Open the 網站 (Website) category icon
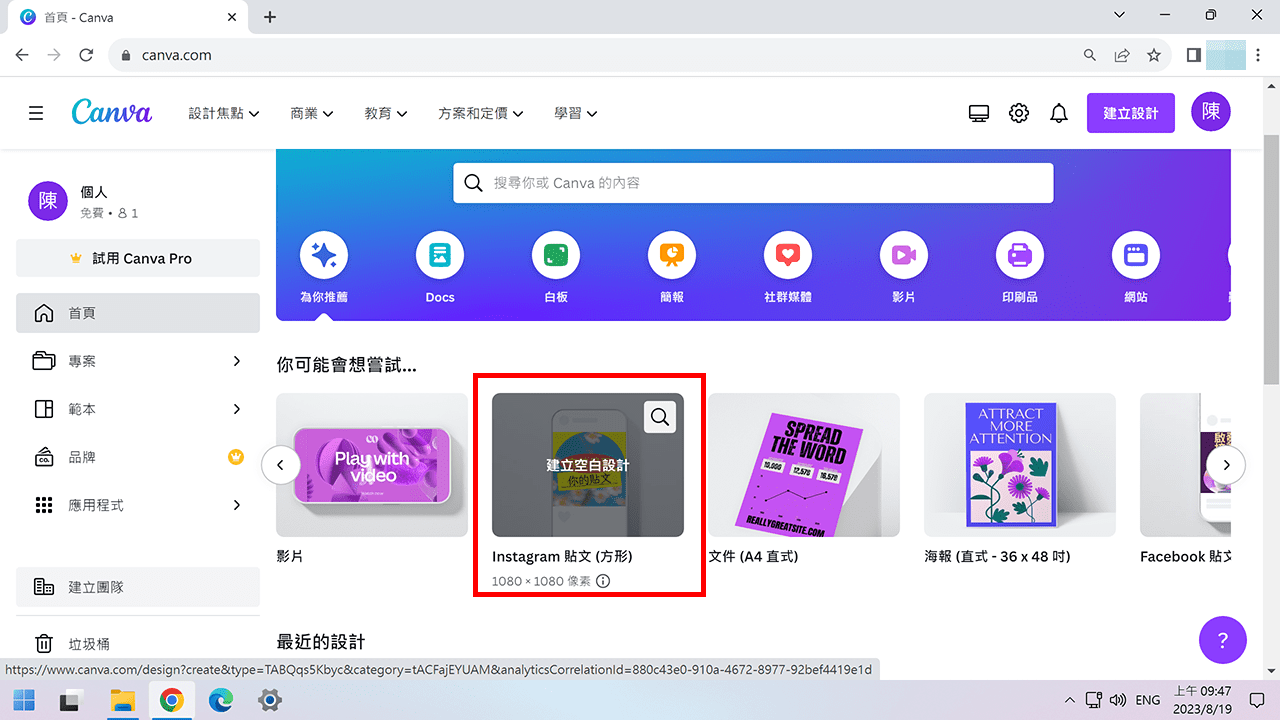This screenshot has width=1280, height=720. (x=1135, y=255)
